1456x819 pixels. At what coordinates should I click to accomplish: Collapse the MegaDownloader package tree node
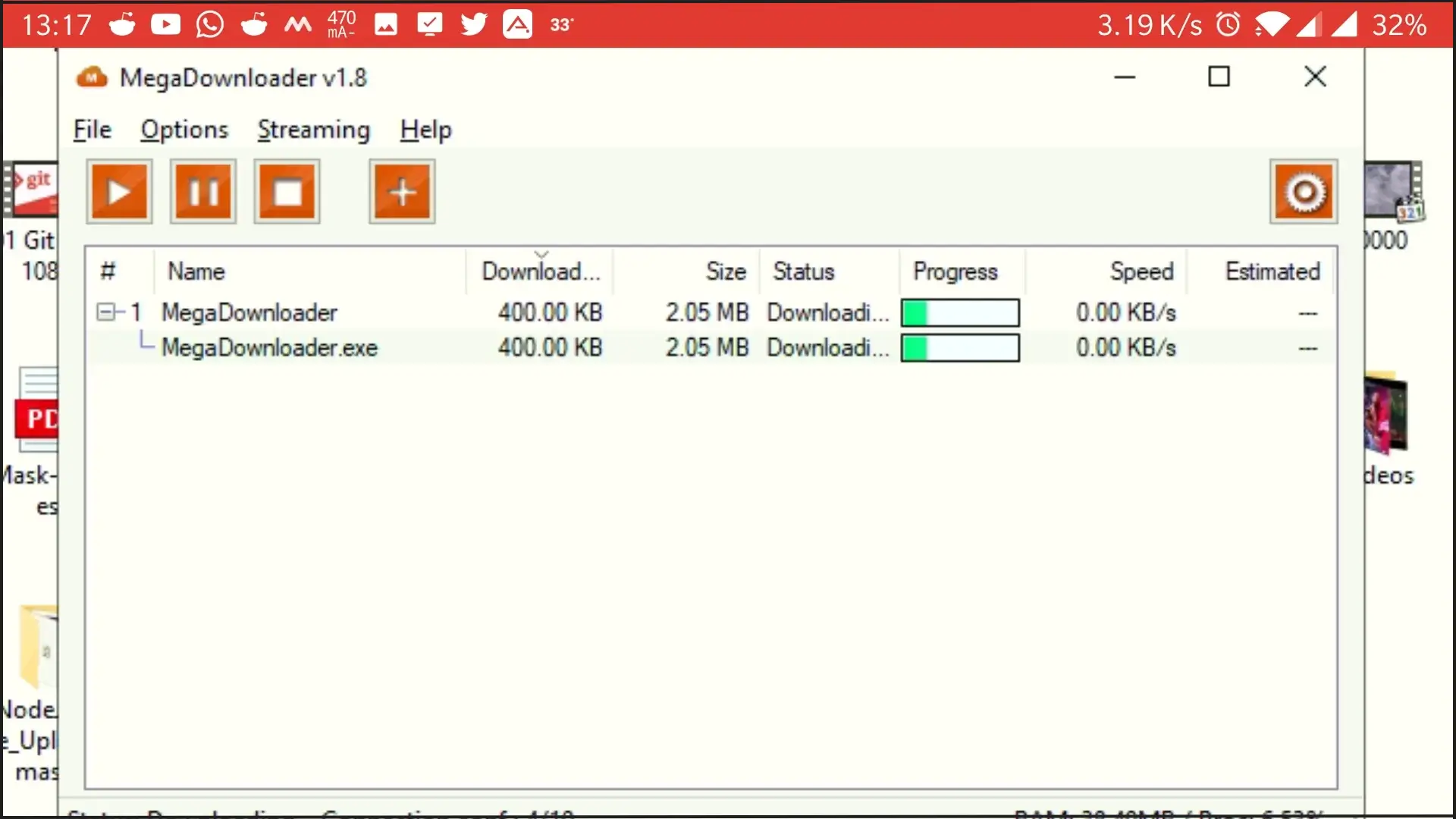click(x=105, y=312)
